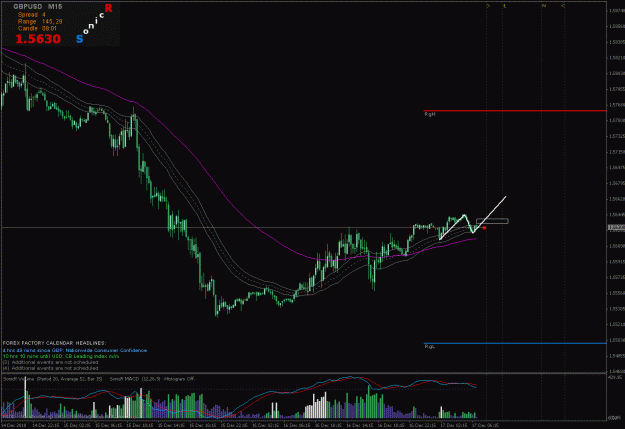The image size is (625, 429).
Task: Select the small red dot marker near price
Action: point(484,228)
